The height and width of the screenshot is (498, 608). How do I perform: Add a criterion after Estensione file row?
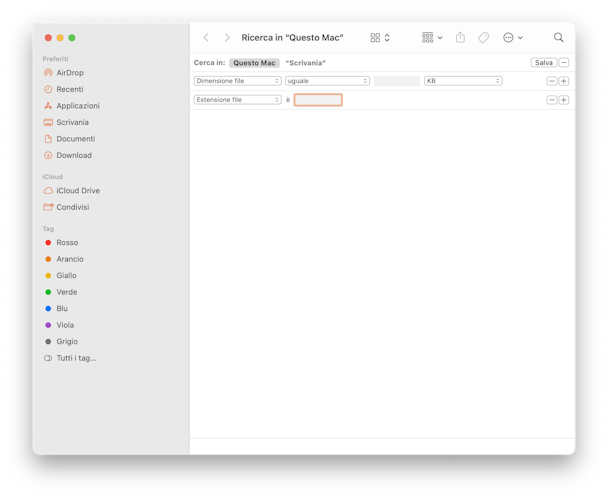click(x=564, y=100)
